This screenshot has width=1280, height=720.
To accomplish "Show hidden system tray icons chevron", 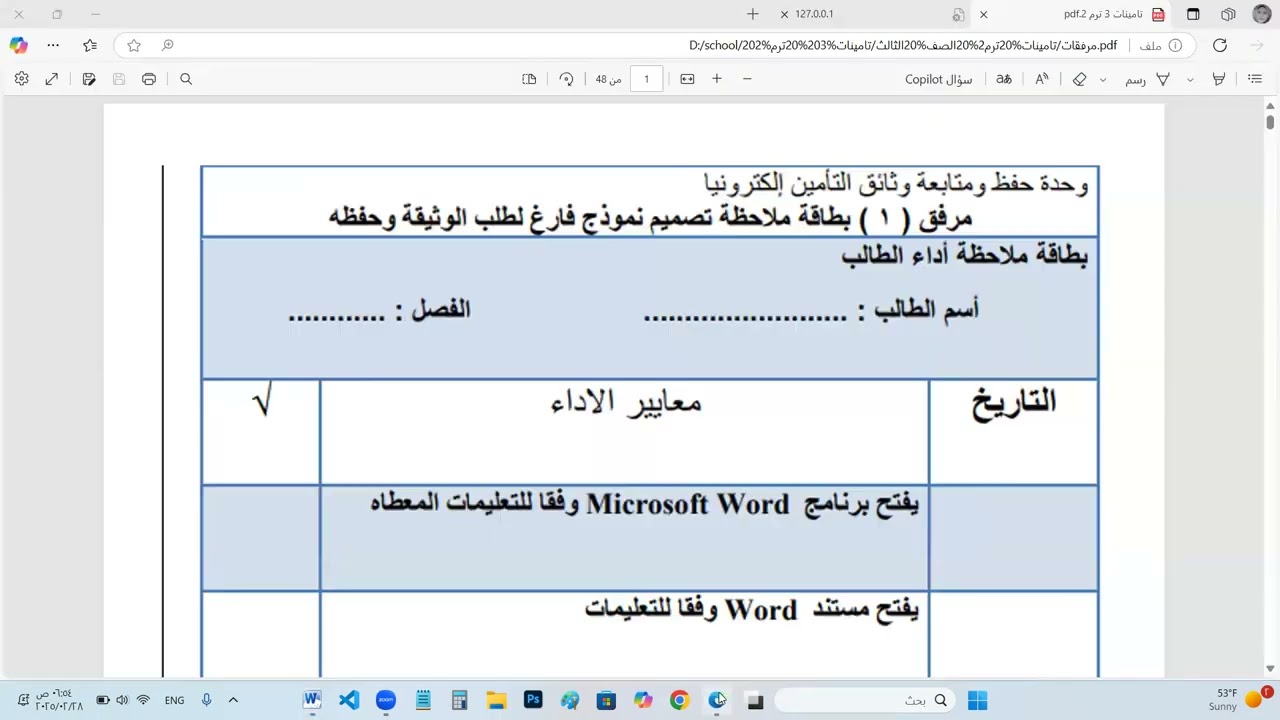I will point(233,700).
